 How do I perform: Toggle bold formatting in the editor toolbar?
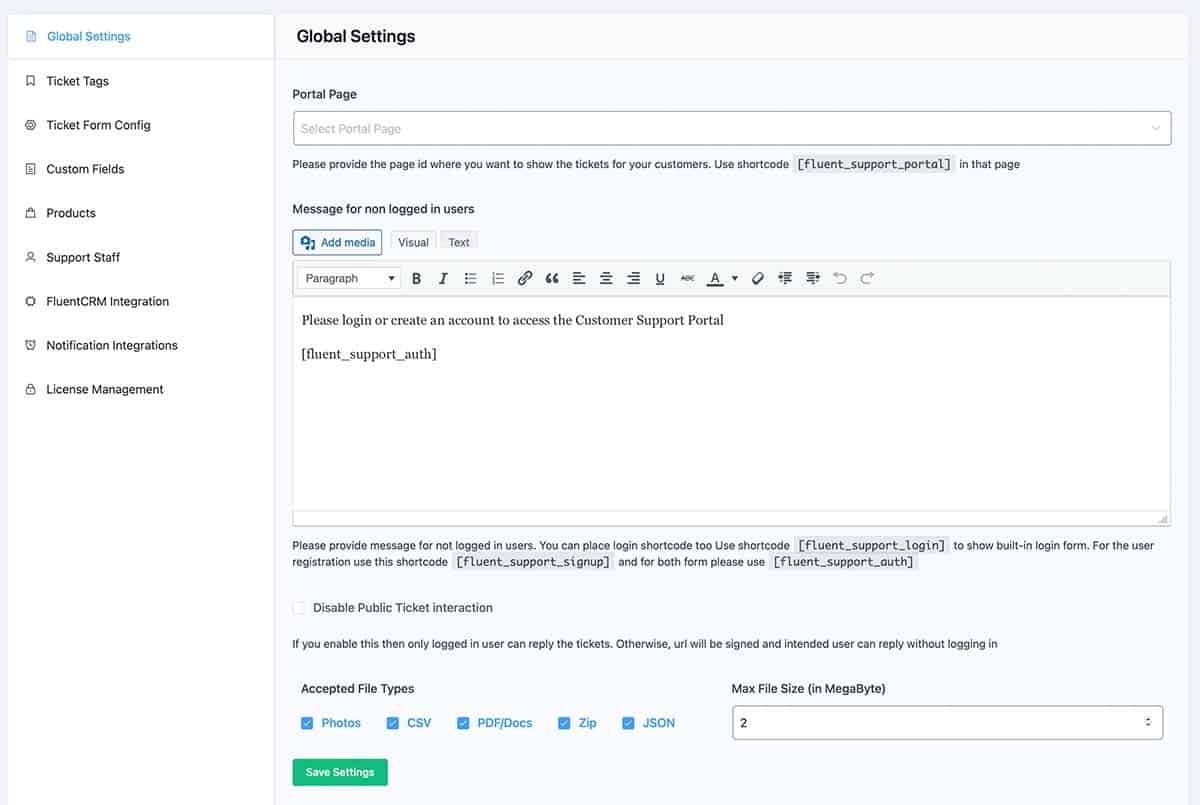tap(417, 279)
